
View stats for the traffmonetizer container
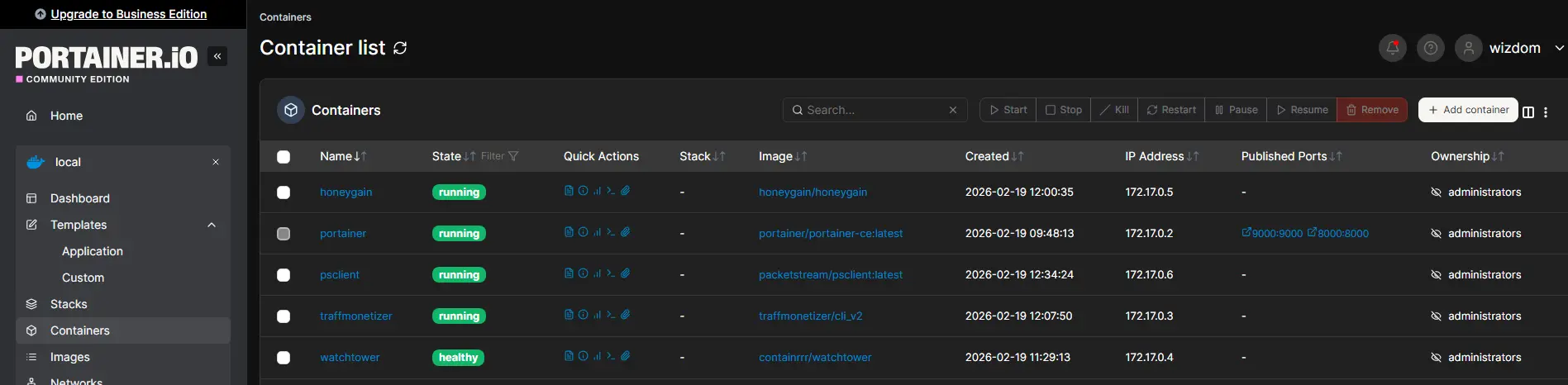(597, 315)
